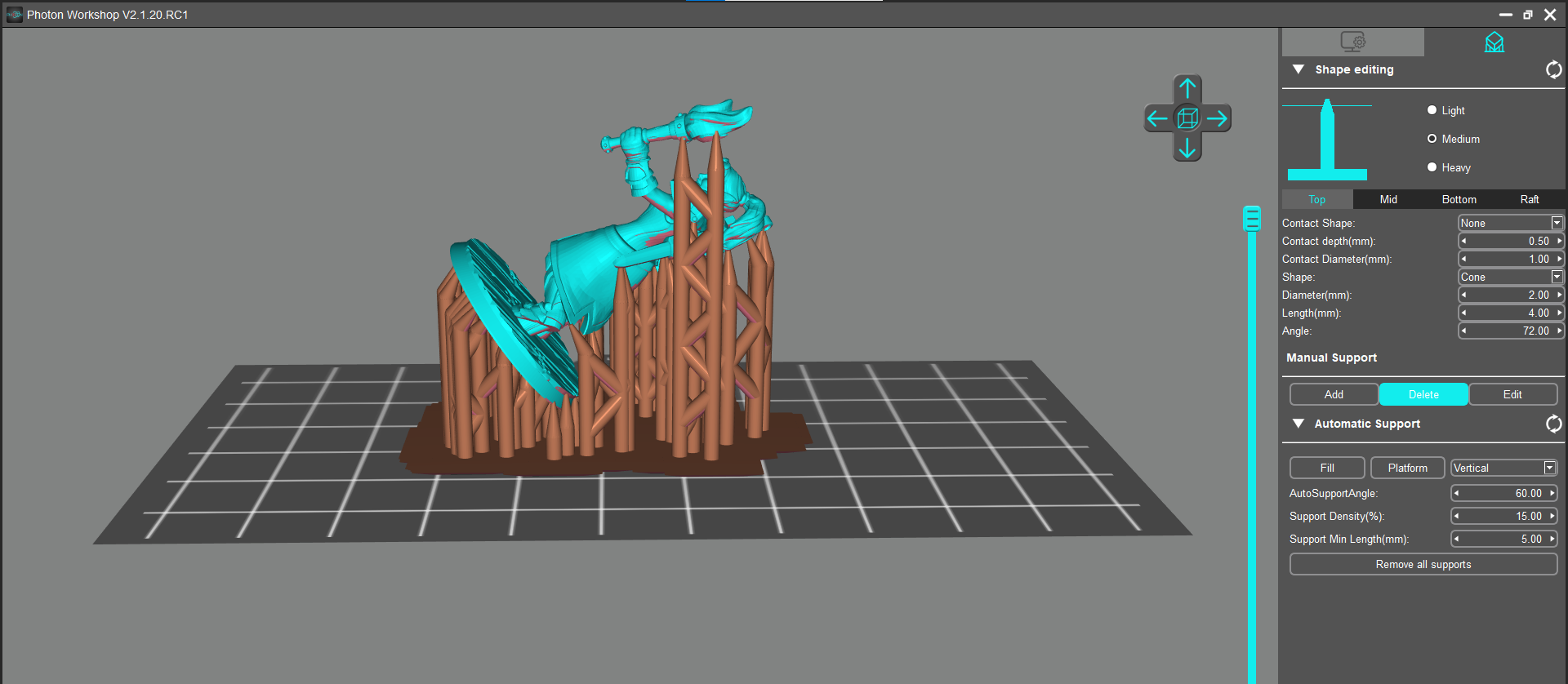Click the Contact depth value 0.50
This screenshot has width=1568, height=684.
coord(1539,241)
